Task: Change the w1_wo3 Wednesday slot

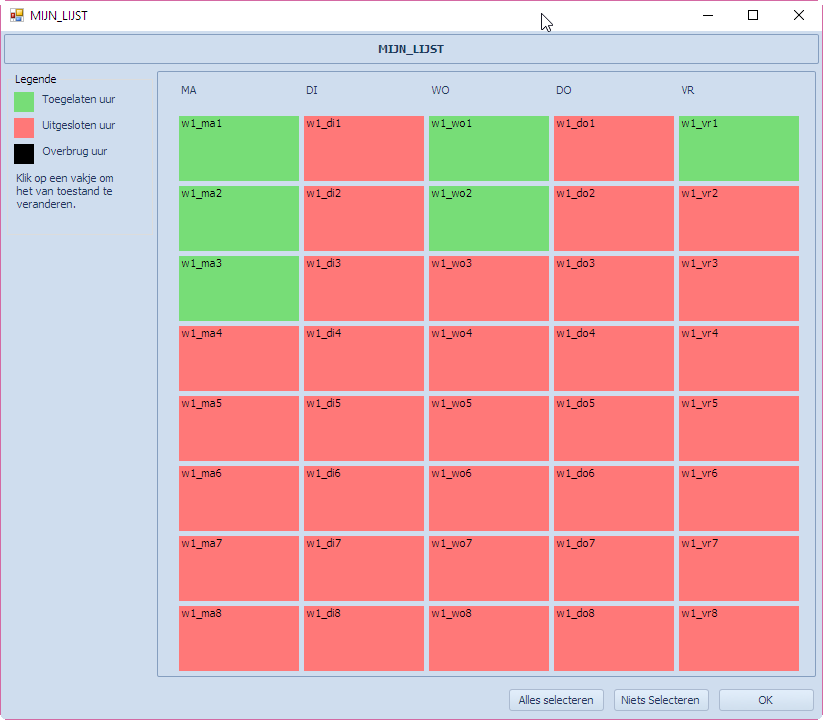Action: (x=489, y=288)
